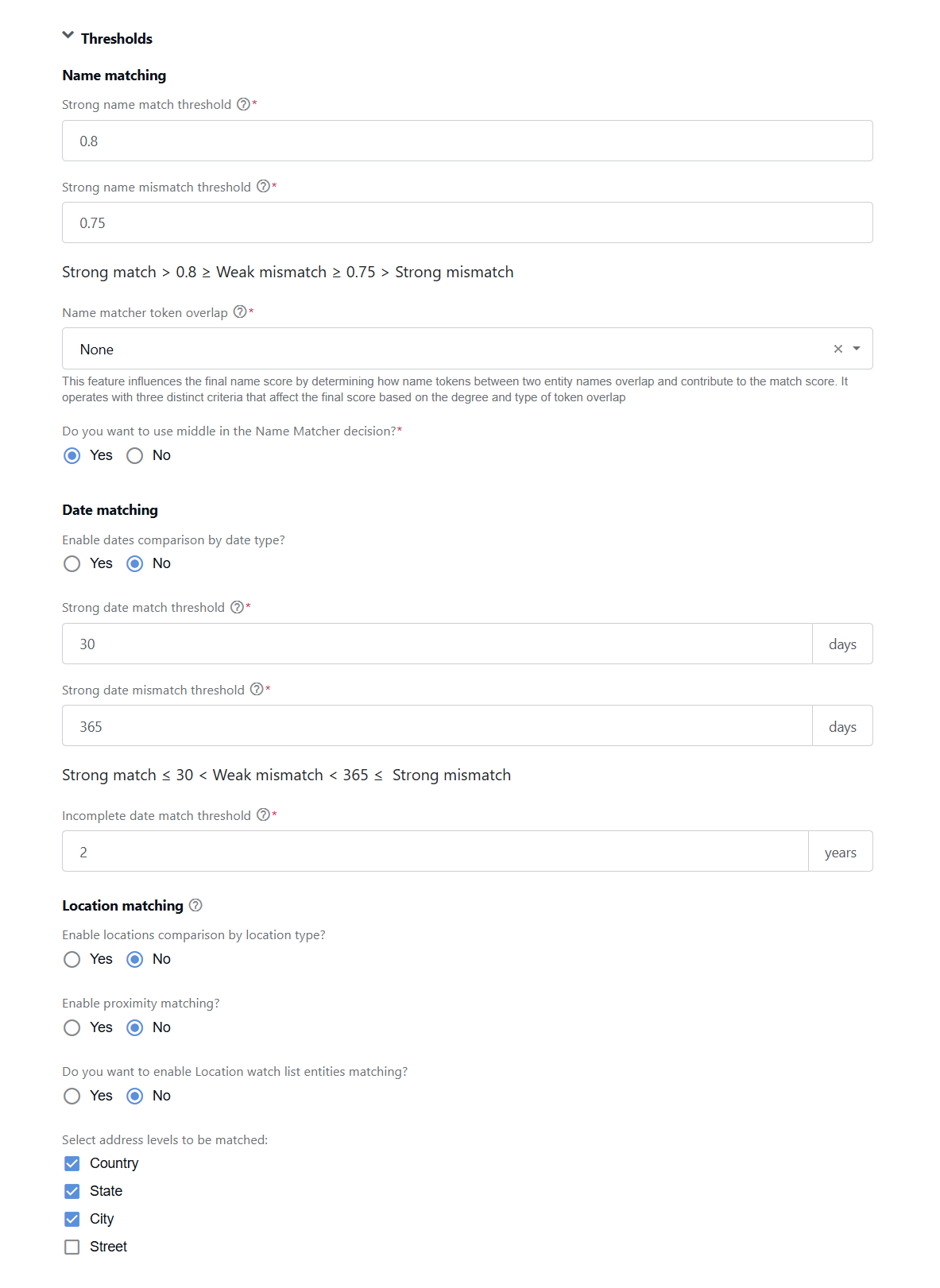The image size is (940, 1288).
Task: Focus the Incomplete date match threshold field
Action: (x=435, y=851)
